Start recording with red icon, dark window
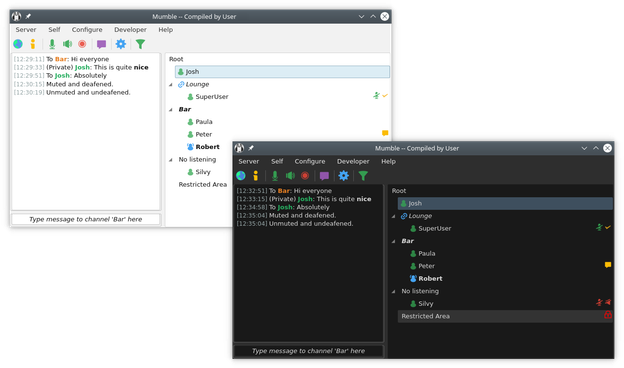This screenshot has width=624, height=368. pos(305,175)
